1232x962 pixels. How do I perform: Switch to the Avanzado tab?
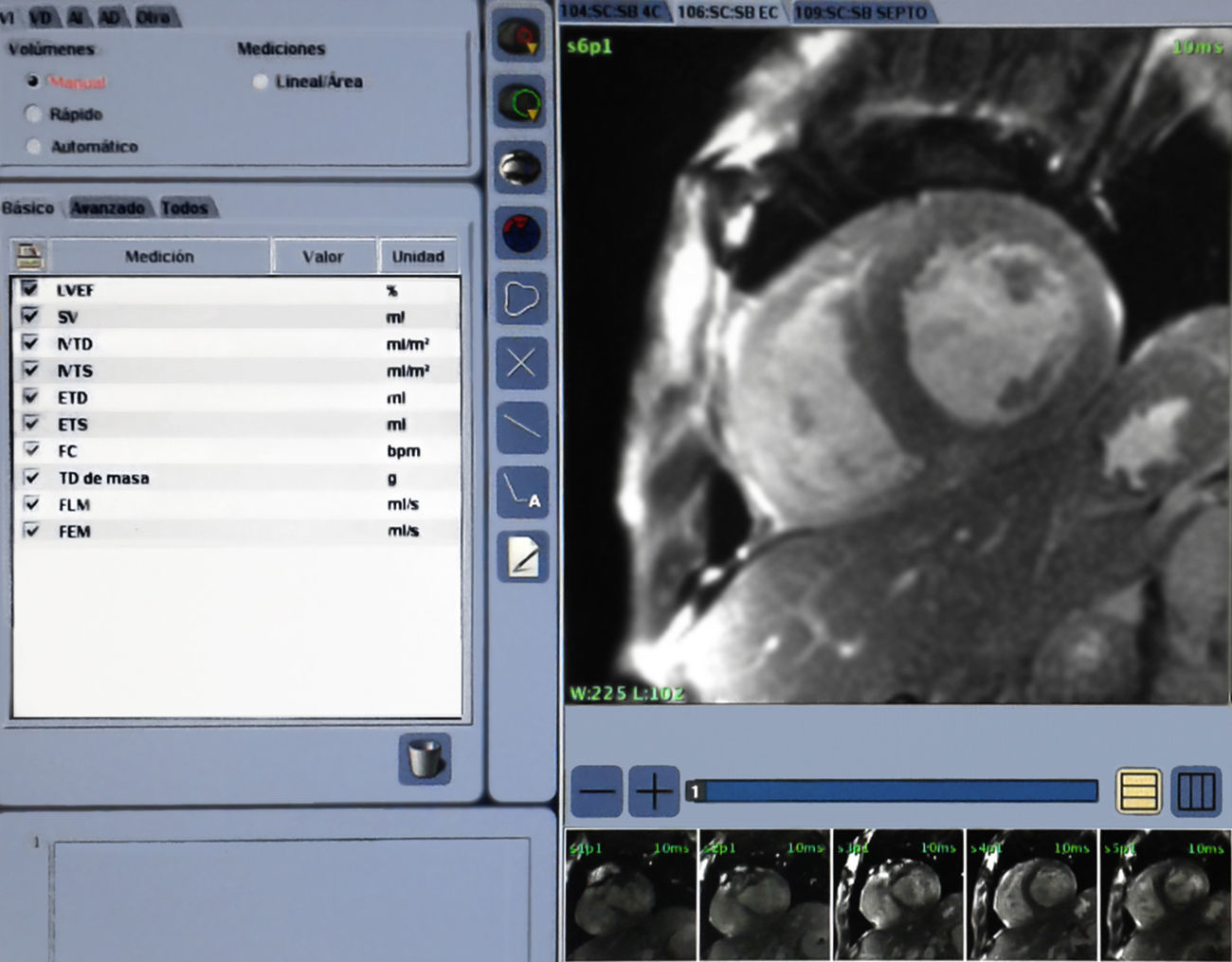[108, 208]
